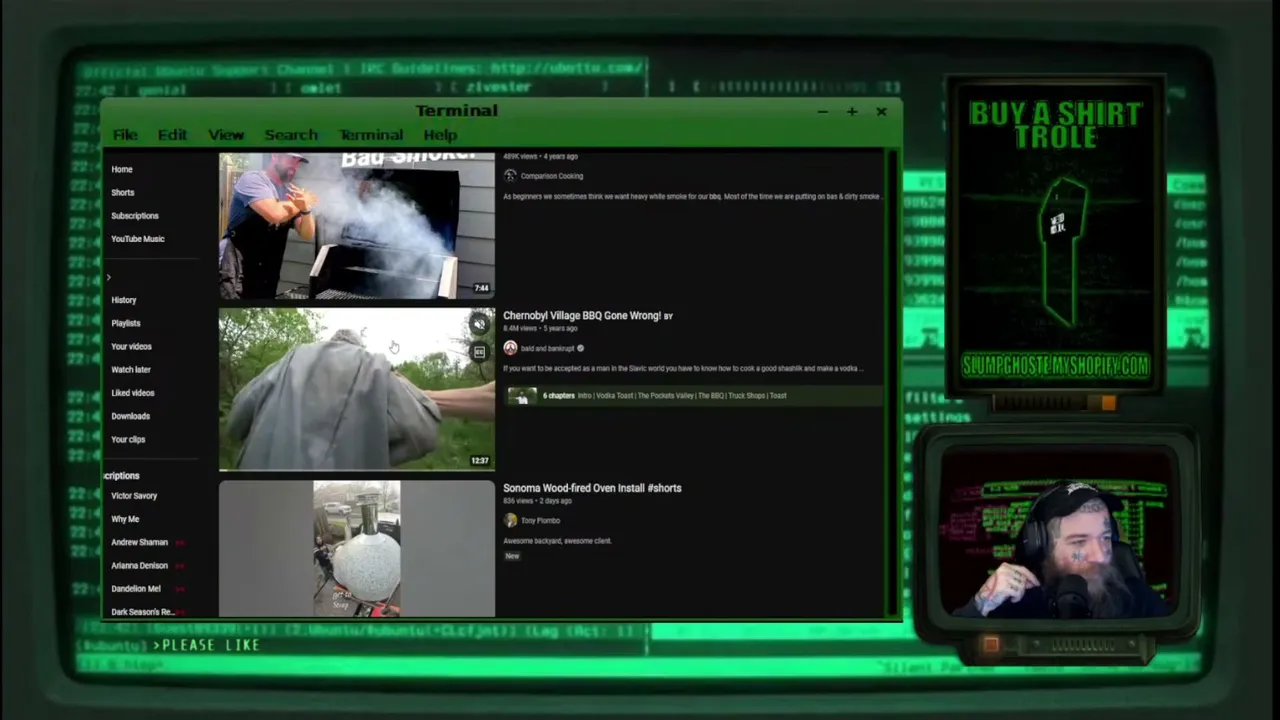Screen dimensions: 1280x720
Task: Click the 'Awesome backyard, awesome client.' description
Action: pos(557,541)
